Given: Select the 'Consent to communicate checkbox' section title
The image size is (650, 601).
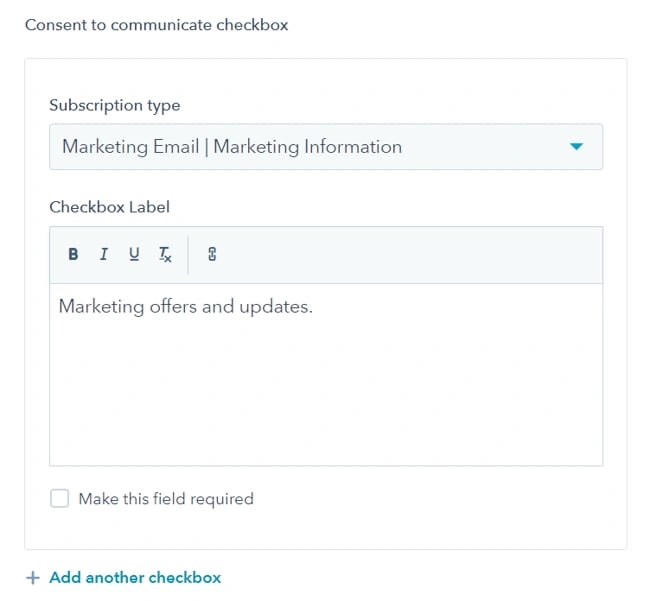Looking at the screenshot, I should [x=156, y=25].
